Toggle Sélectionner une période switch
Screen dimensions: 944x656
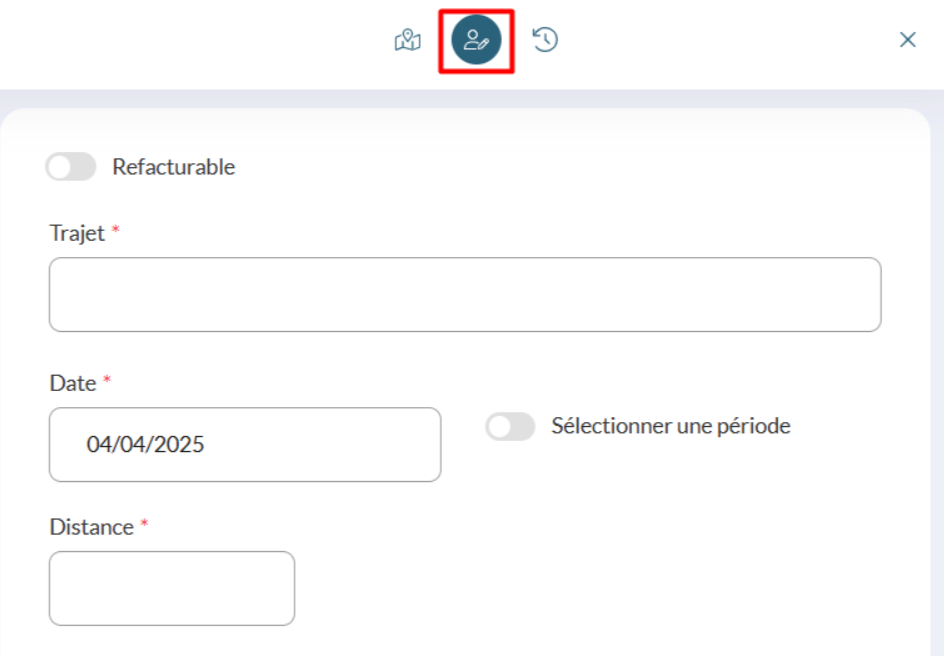click(x=511, y=426)
